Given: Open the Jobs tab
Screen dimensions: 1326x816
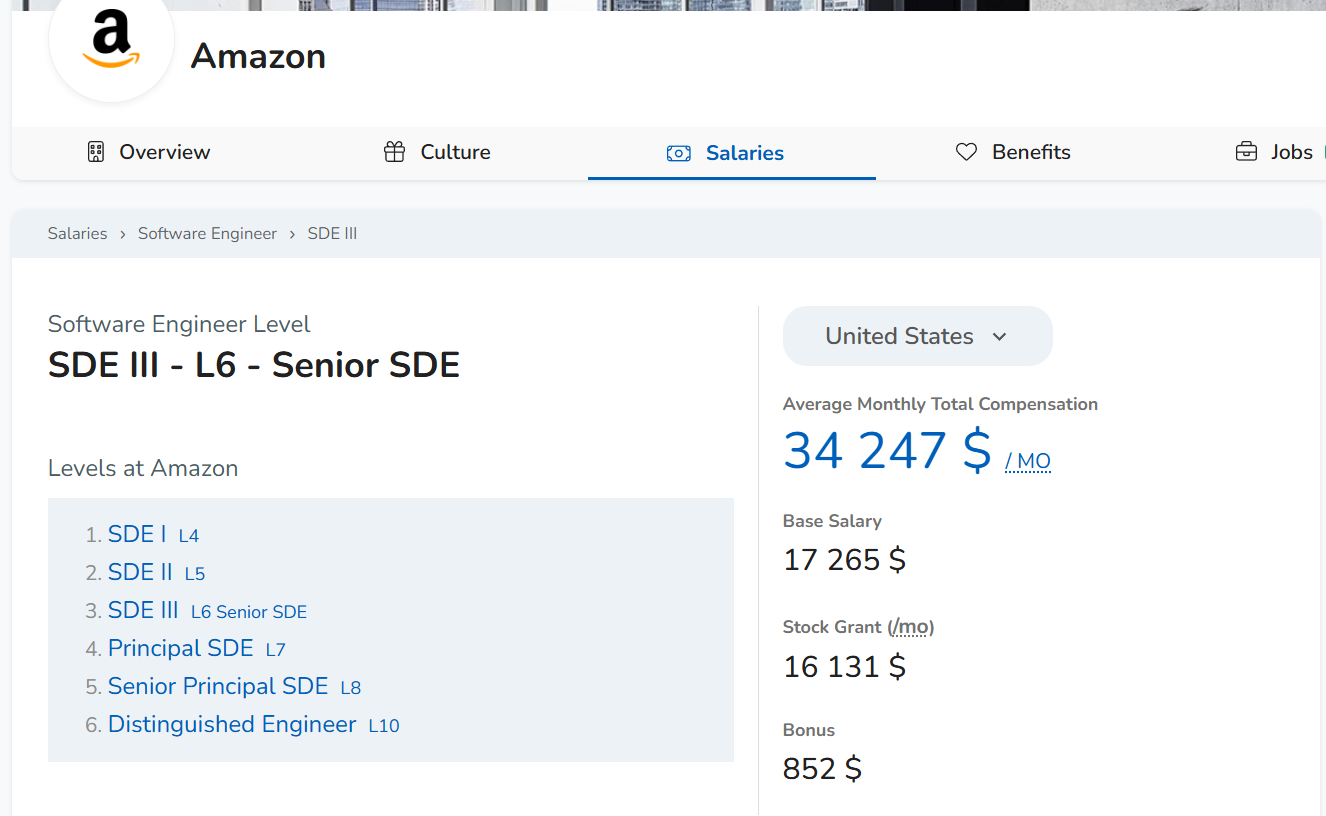Looking at the screenshot, I should pos(1275,153).
